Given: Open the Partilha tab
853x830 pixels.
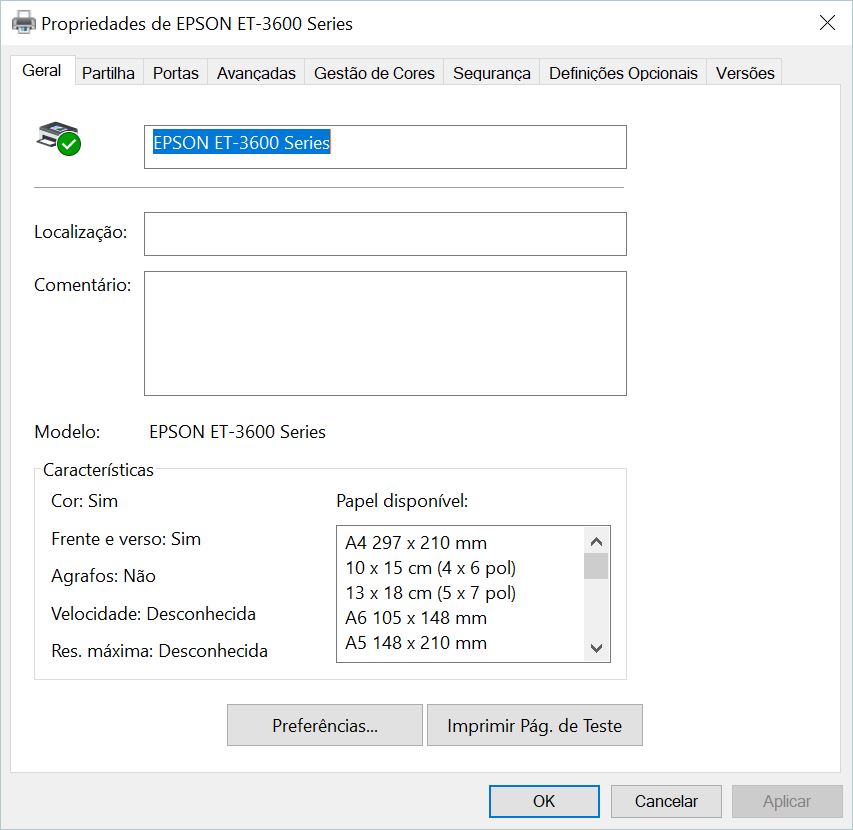Looking at the screenshot, I should (x=108, y=73).
